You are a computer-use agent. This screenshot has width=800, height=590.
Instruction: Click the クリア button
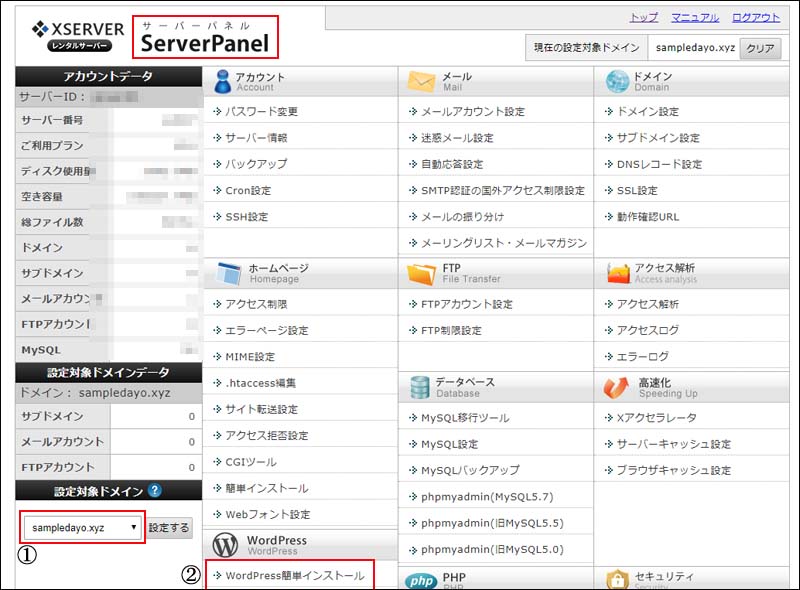coord(760,48)
